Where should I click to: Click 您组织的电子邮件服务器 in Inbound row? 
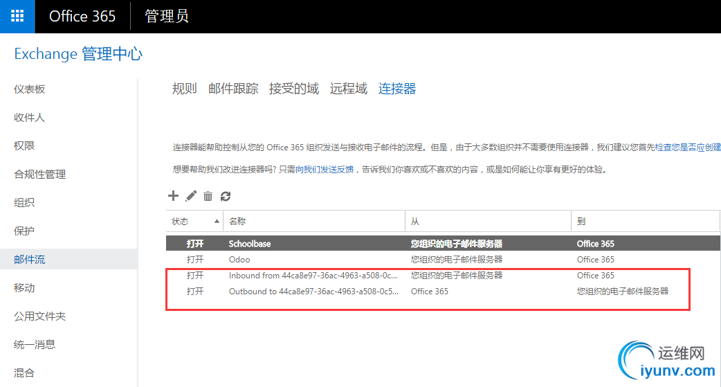[457, 275]
